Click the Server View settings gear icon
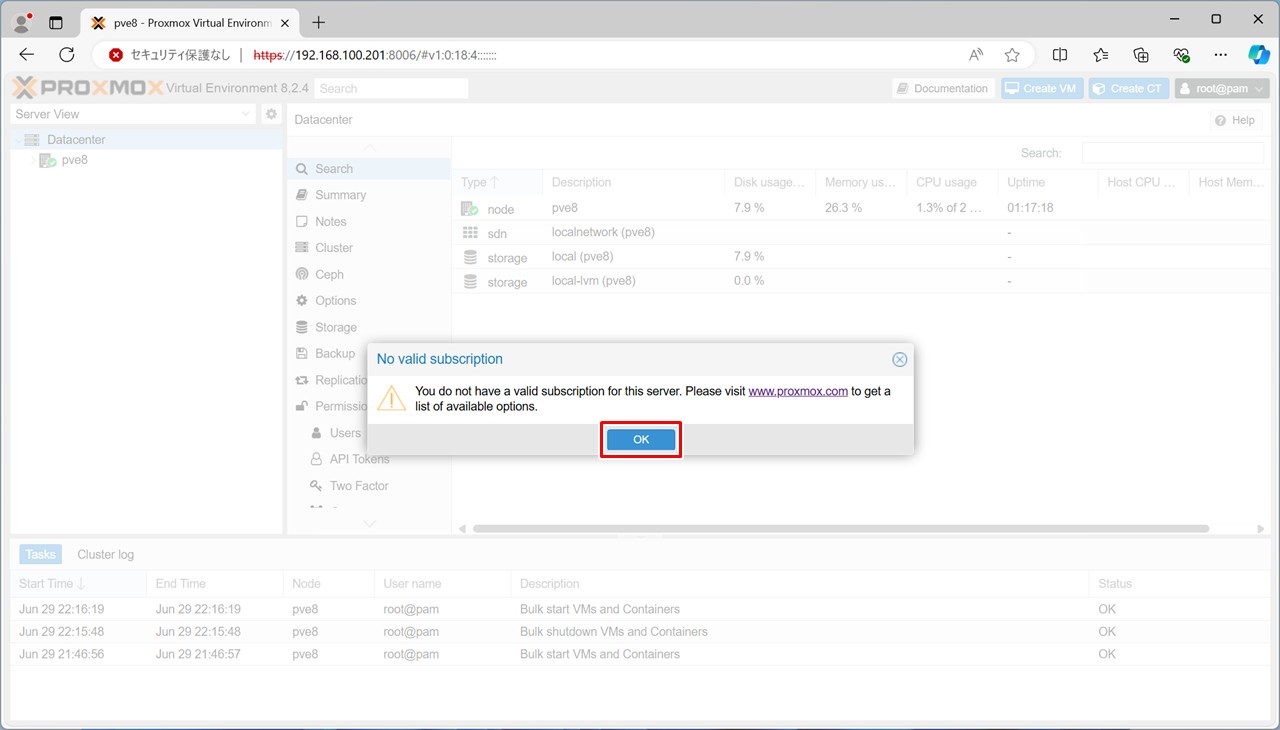Screen dimensions: 1280x730 271,115
